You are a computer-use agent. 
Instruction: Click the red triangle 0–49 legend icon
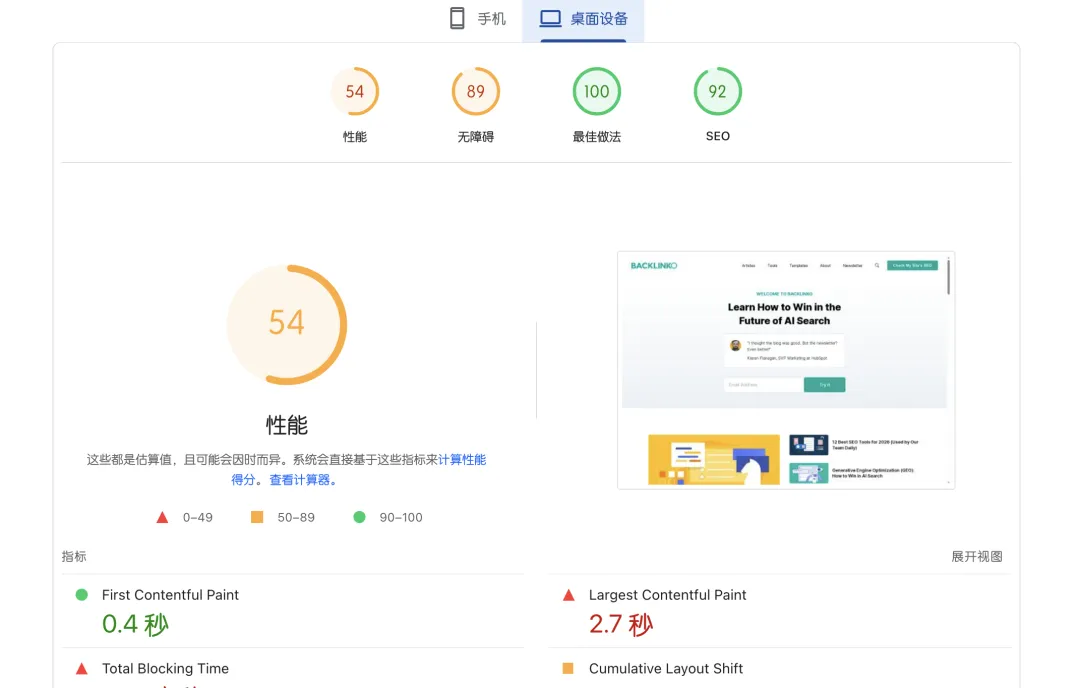click(162, 517)
